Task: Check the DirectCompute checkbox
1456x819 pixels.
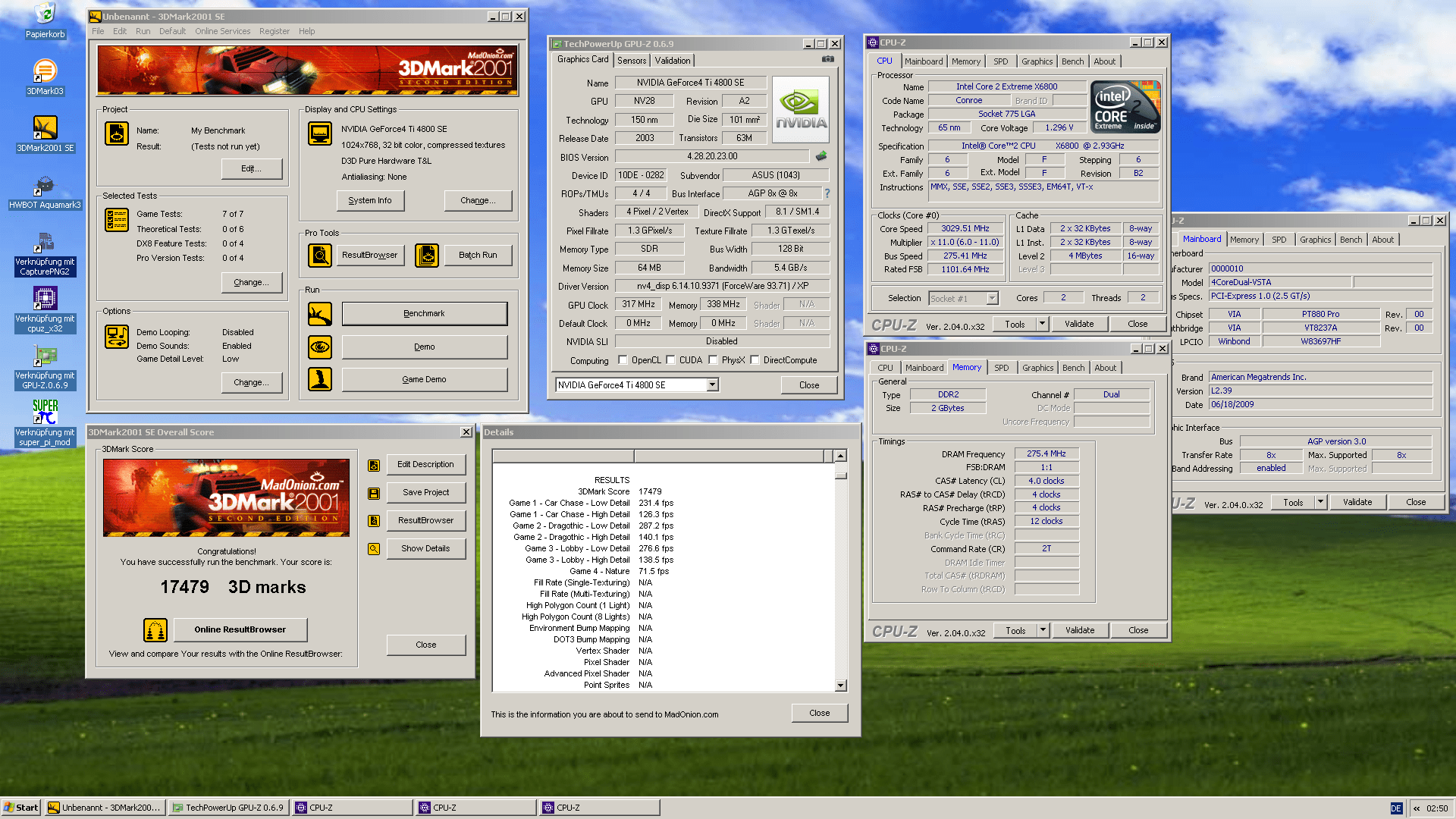Action: tap(755, 361)
